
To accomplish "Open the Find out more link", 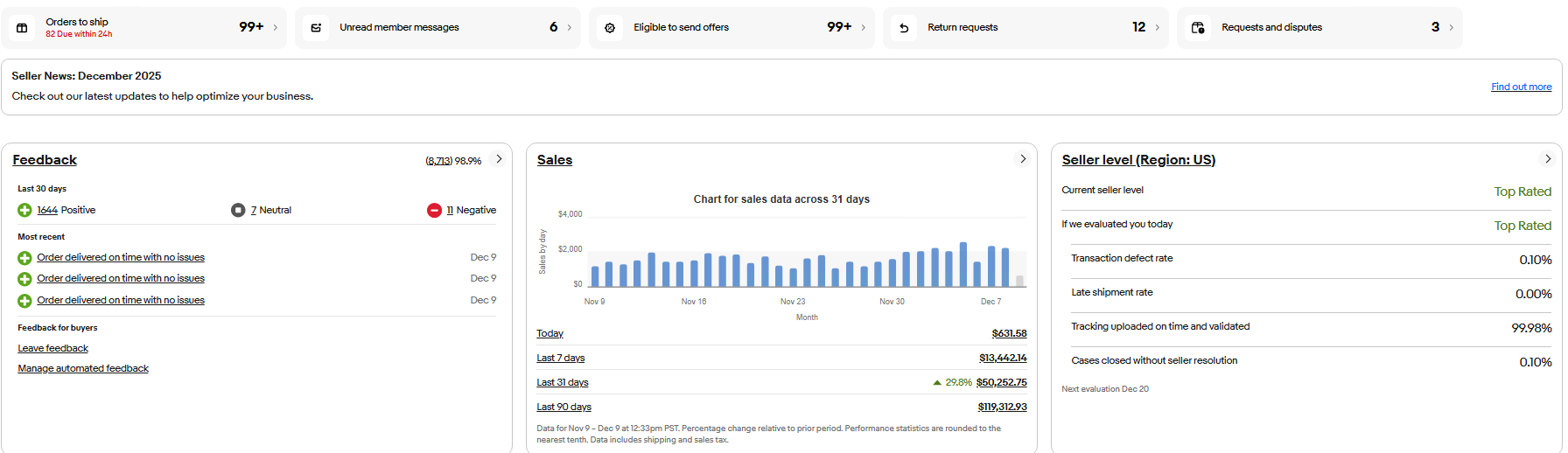I will pyautogui.click(x=1521, y=87).
